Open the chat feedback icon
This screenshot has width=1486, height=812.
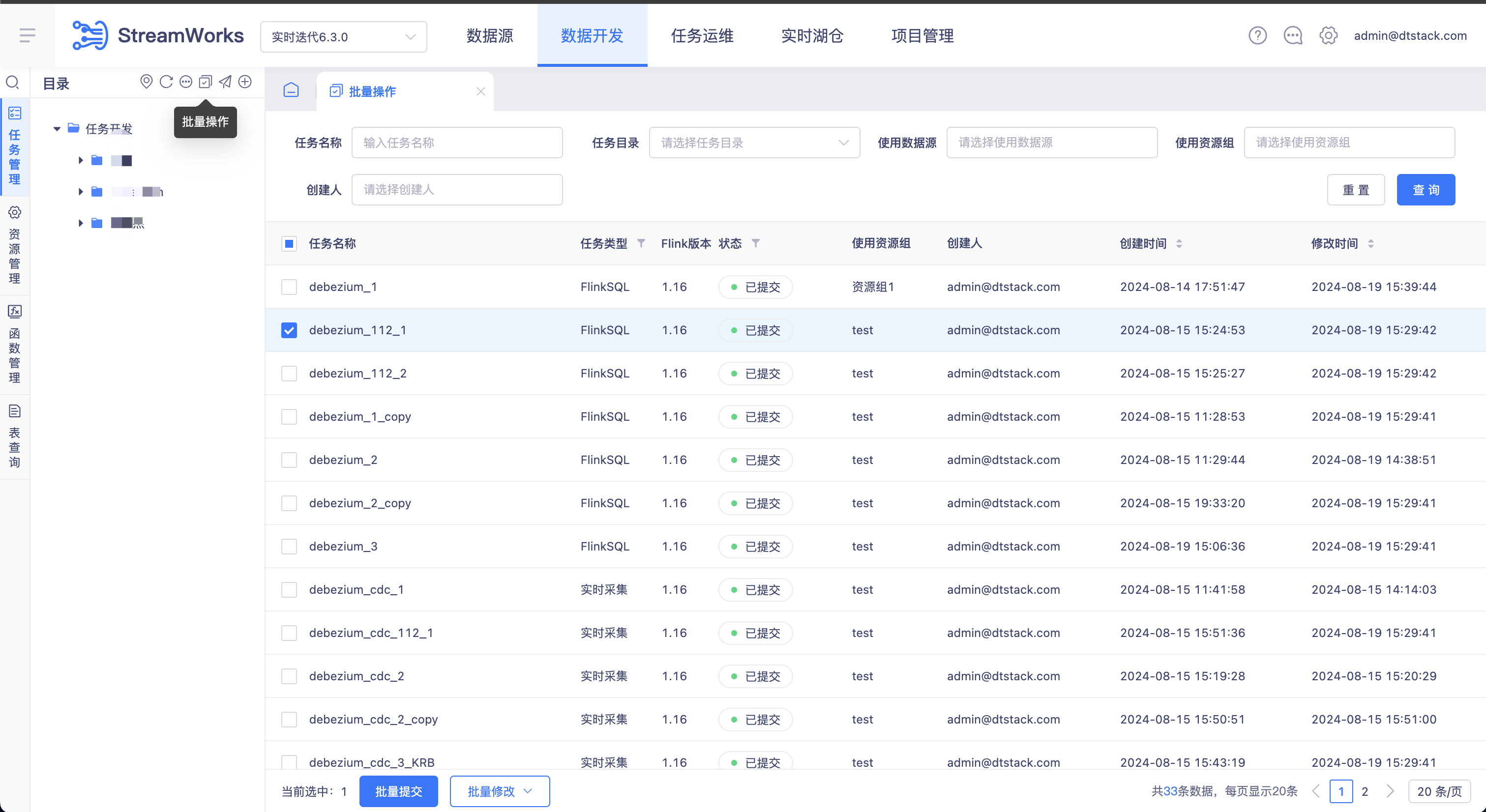click(1293, 35)
